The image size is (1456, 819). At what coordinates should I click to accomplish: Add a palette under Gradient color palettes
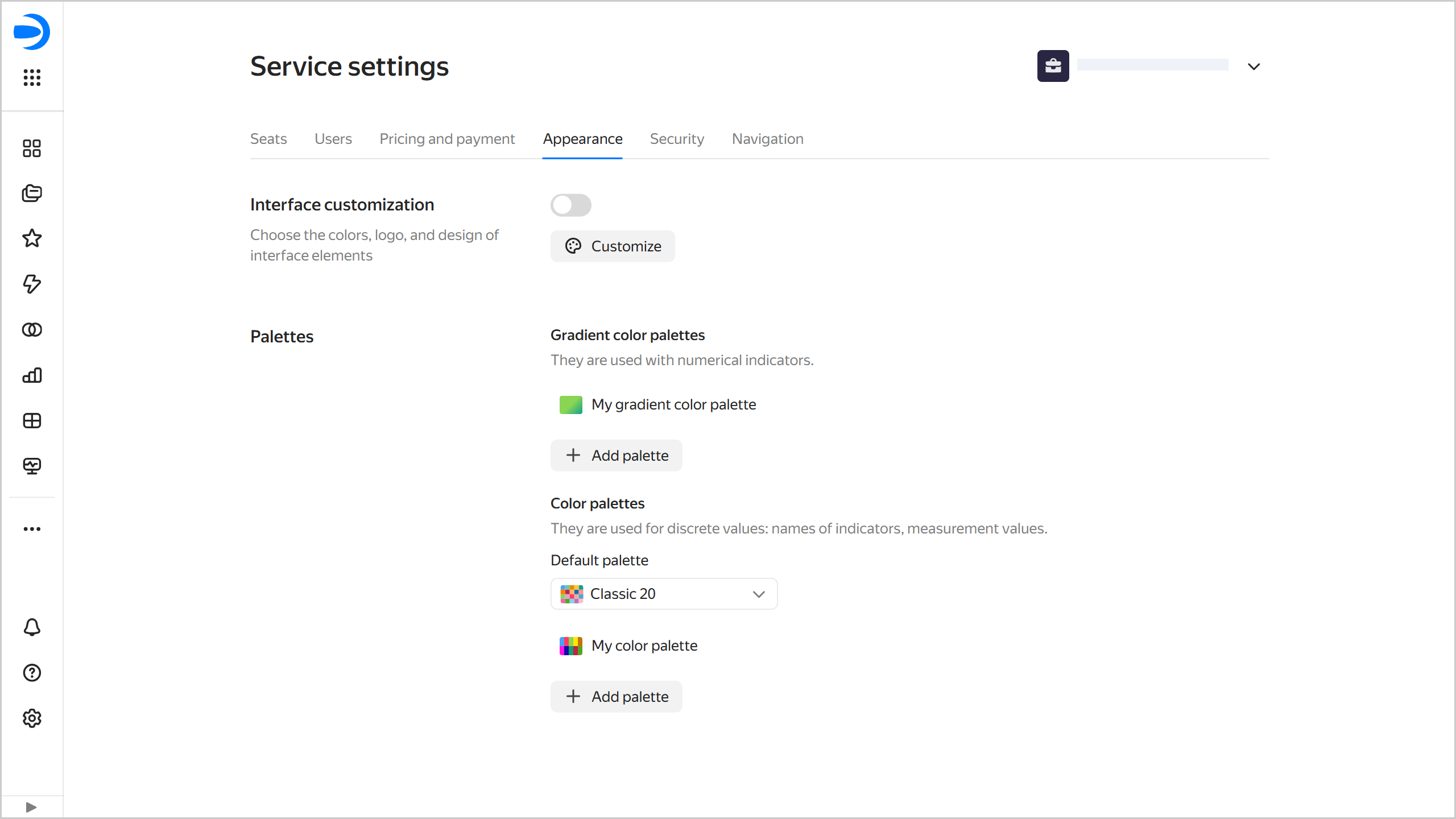coord(616,456)
